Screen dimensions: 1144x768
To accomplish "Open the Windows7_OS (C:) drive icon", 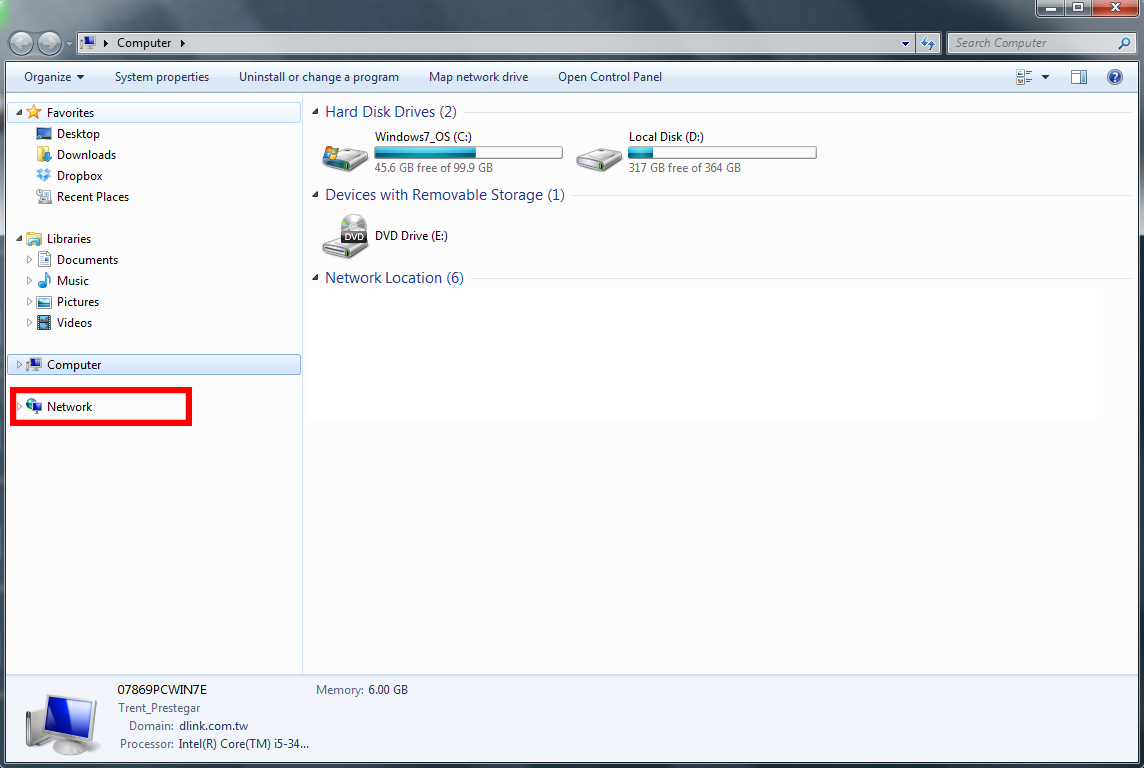I will coord(345,153).
